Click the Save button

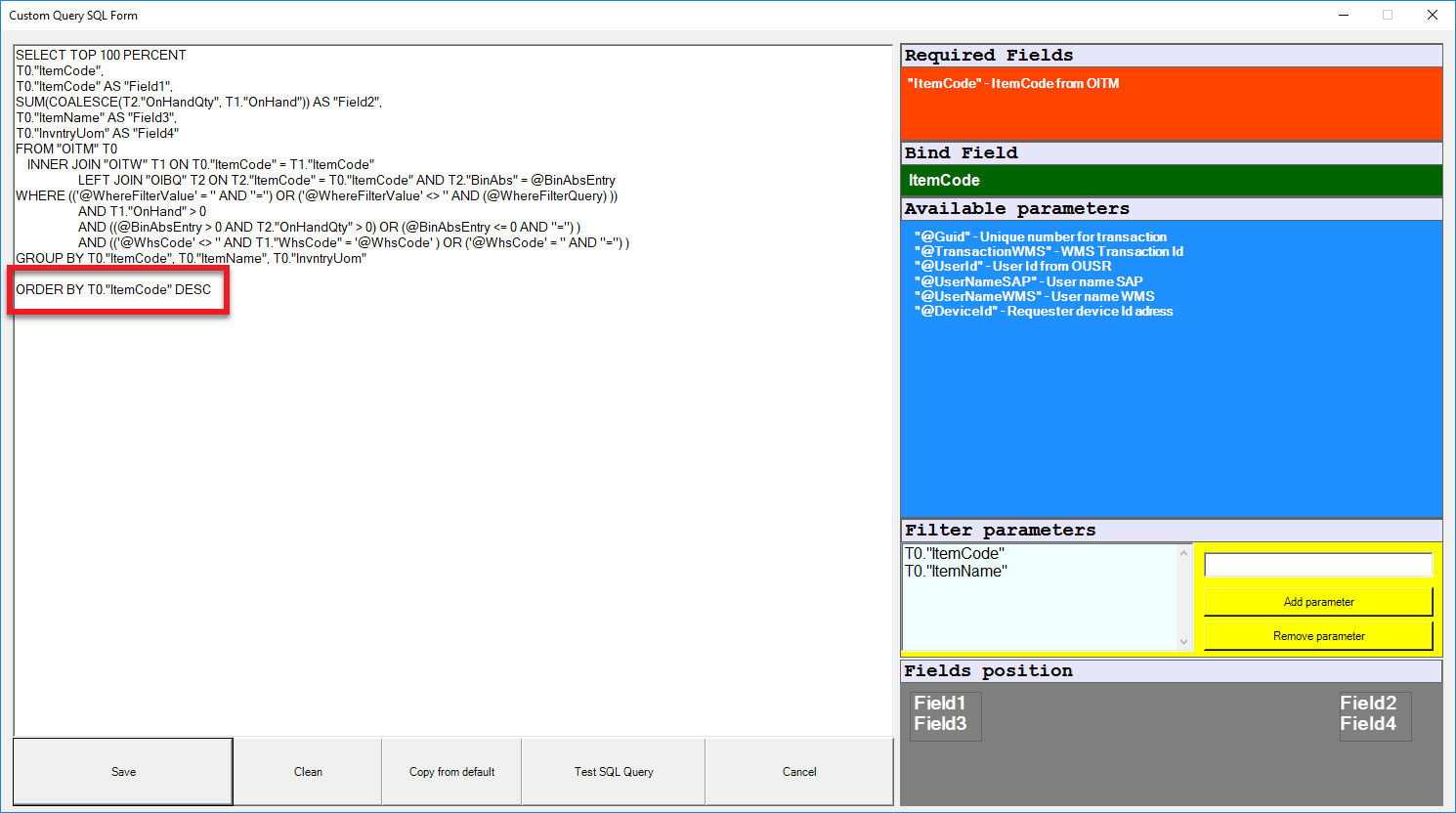pyautogui.click(x=122, y=771)
